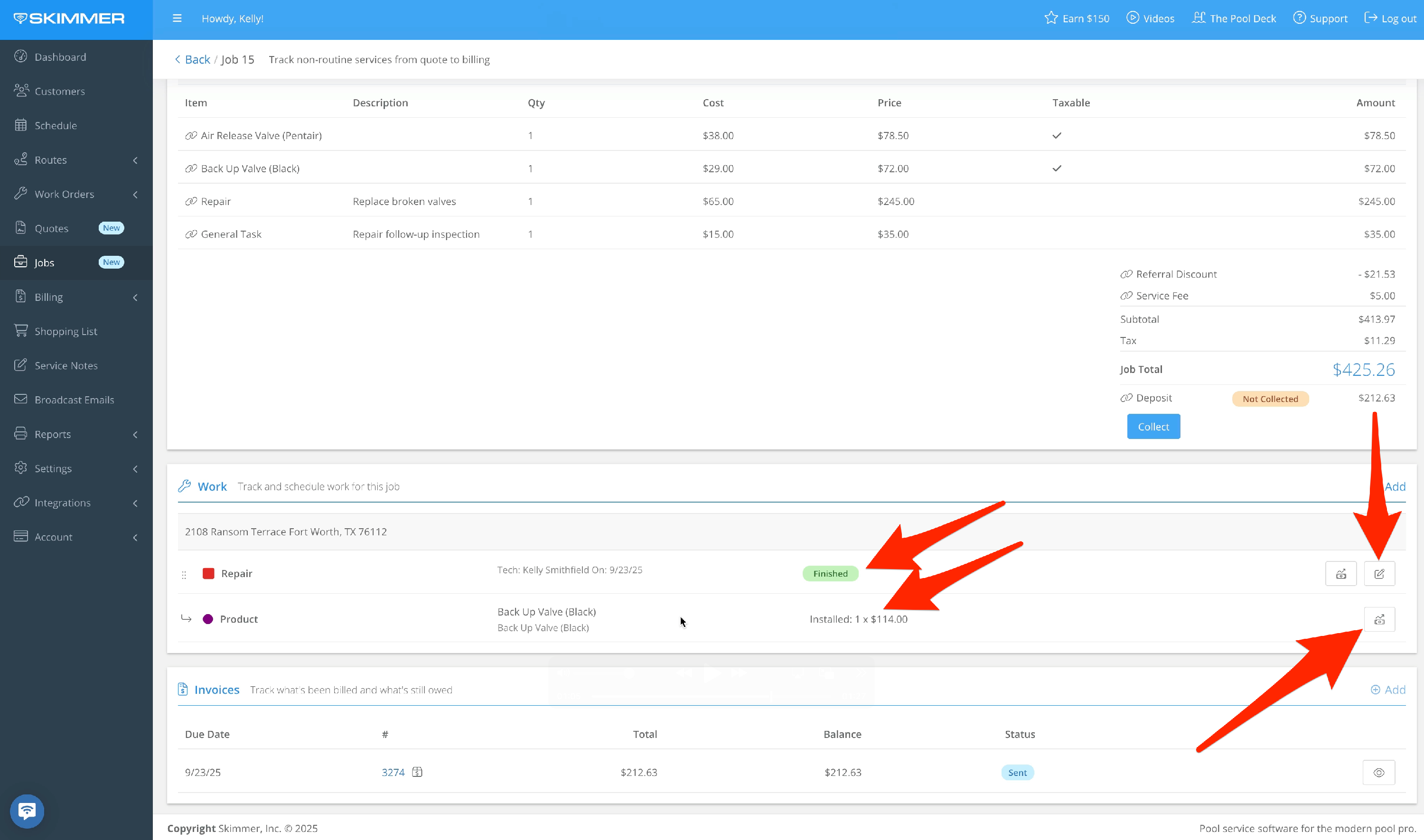Toggle taxable checkmark for Air Release Valve
The width and height of the screenshot is (1424, 840).
1057,135
